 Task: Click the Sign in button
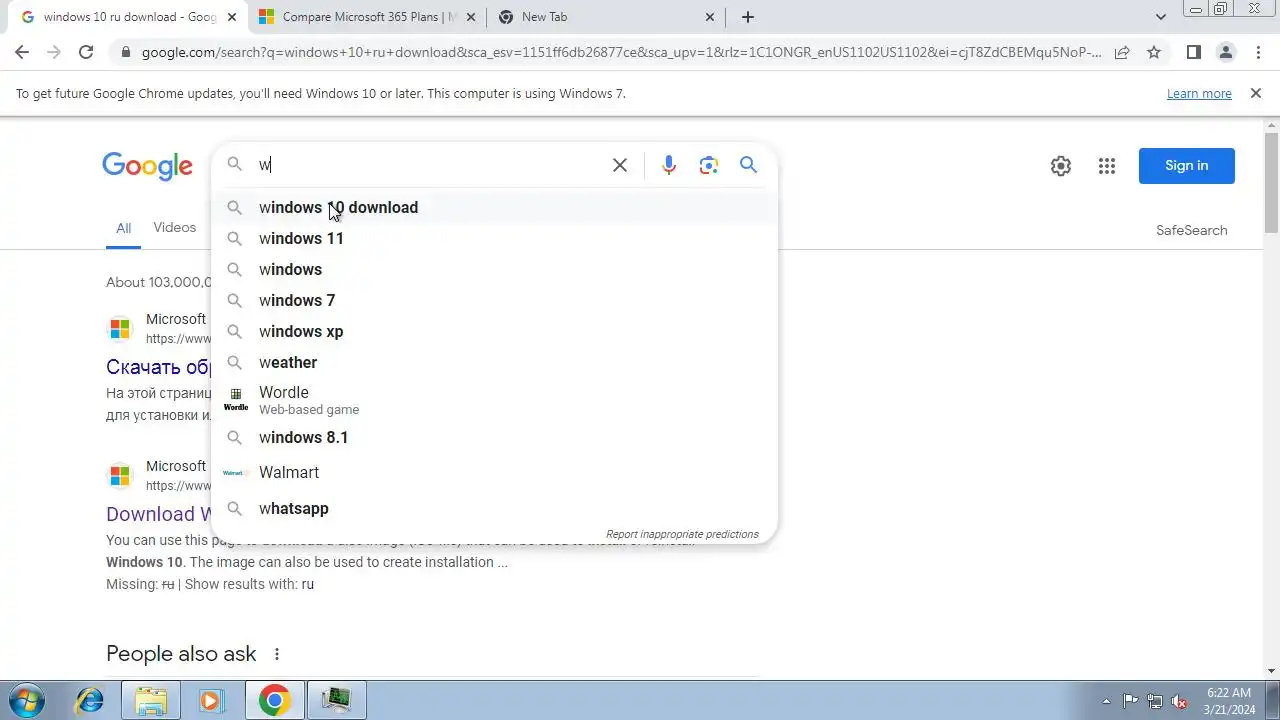[x=1186, y=166]
